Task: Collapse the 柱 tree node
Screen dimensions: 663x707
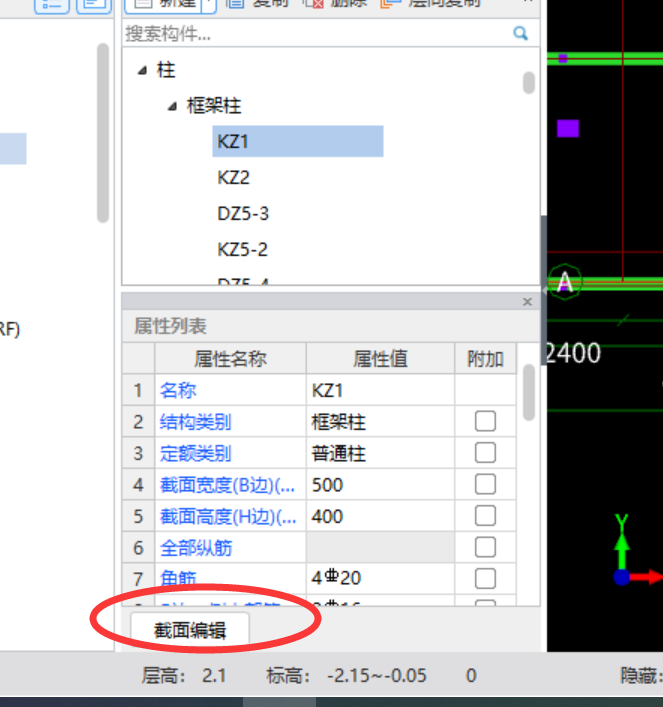Action: [x=143, y=70]
